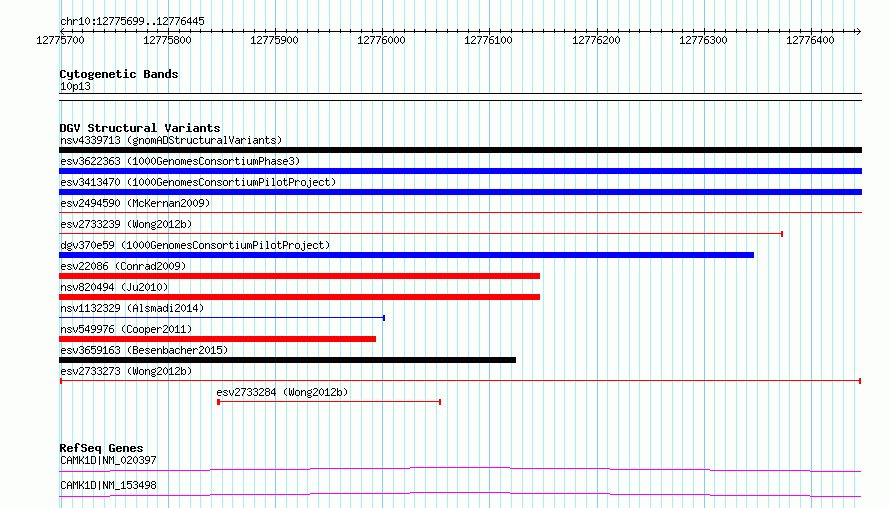Screen dimensions: 890x508
Task: Select the red line under esv2733284
Action: click(x=329, y=402)
